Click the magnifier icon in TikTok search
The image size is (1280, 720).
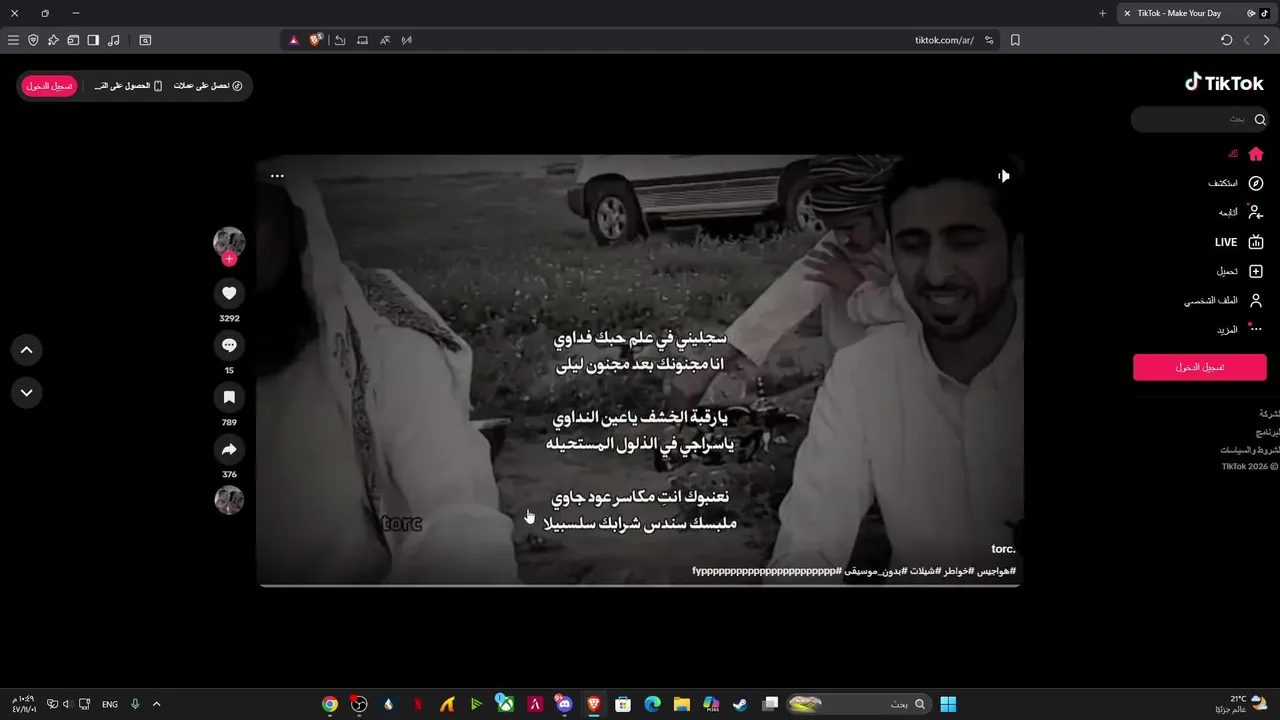pyautogui.click(x=1260, y=119)
